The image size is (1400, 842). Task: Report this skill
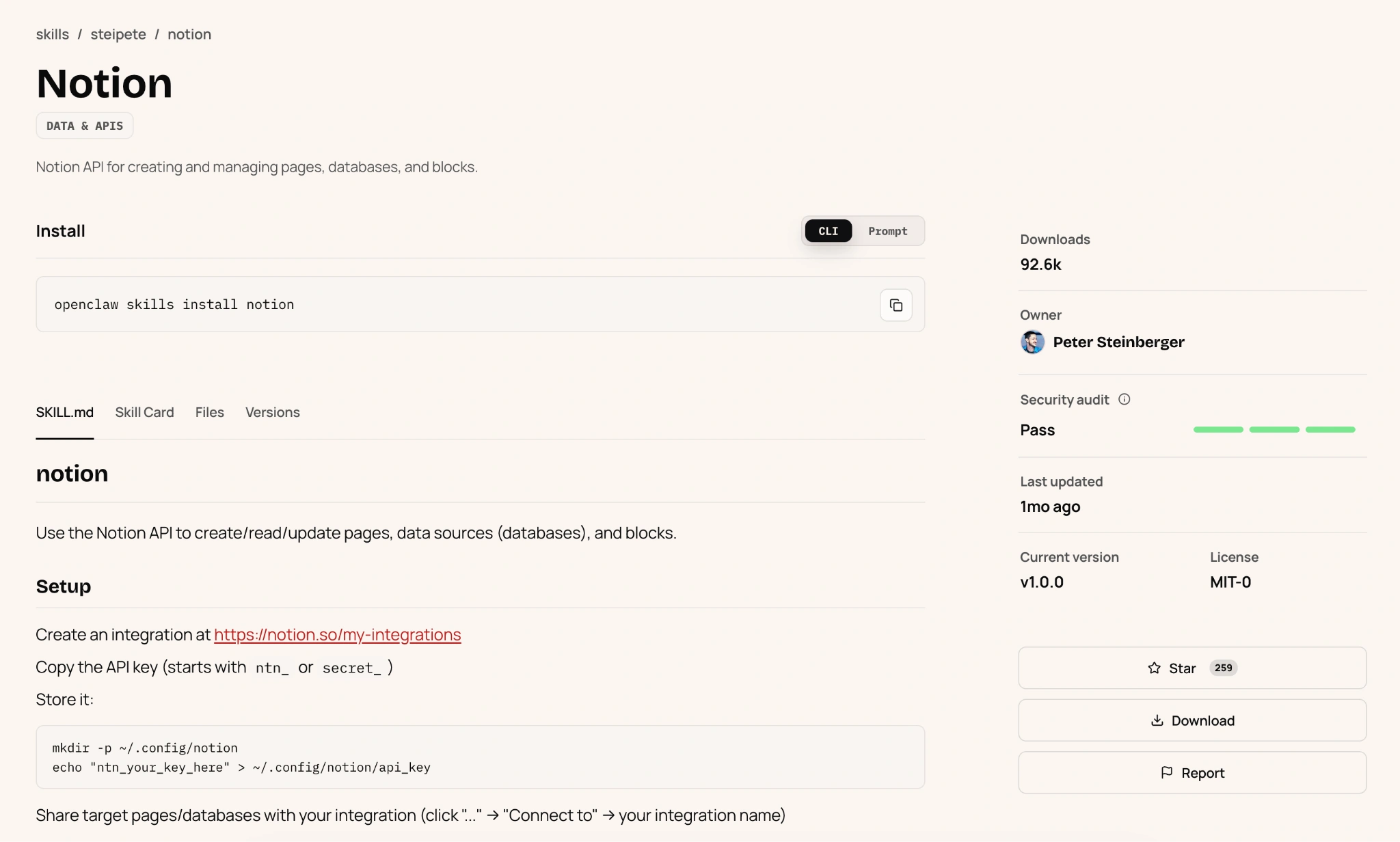(1192, 772)
